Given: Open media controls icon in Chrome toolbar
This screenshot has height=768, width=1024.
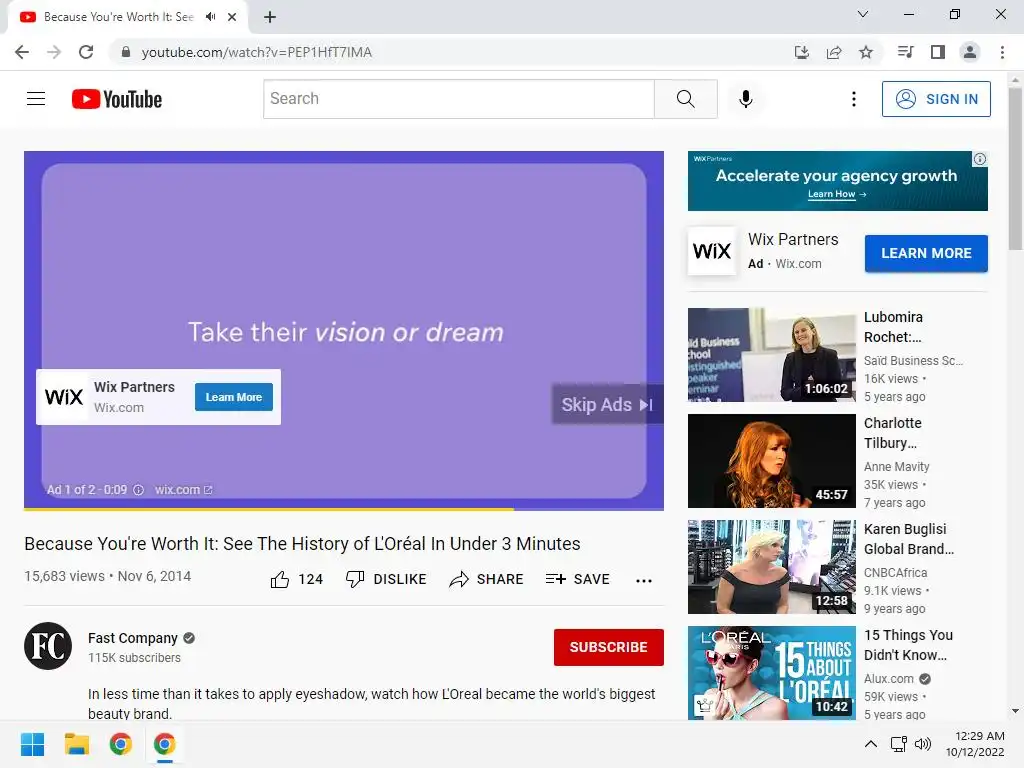Looking at the screenshot, I should pos(905,52).
